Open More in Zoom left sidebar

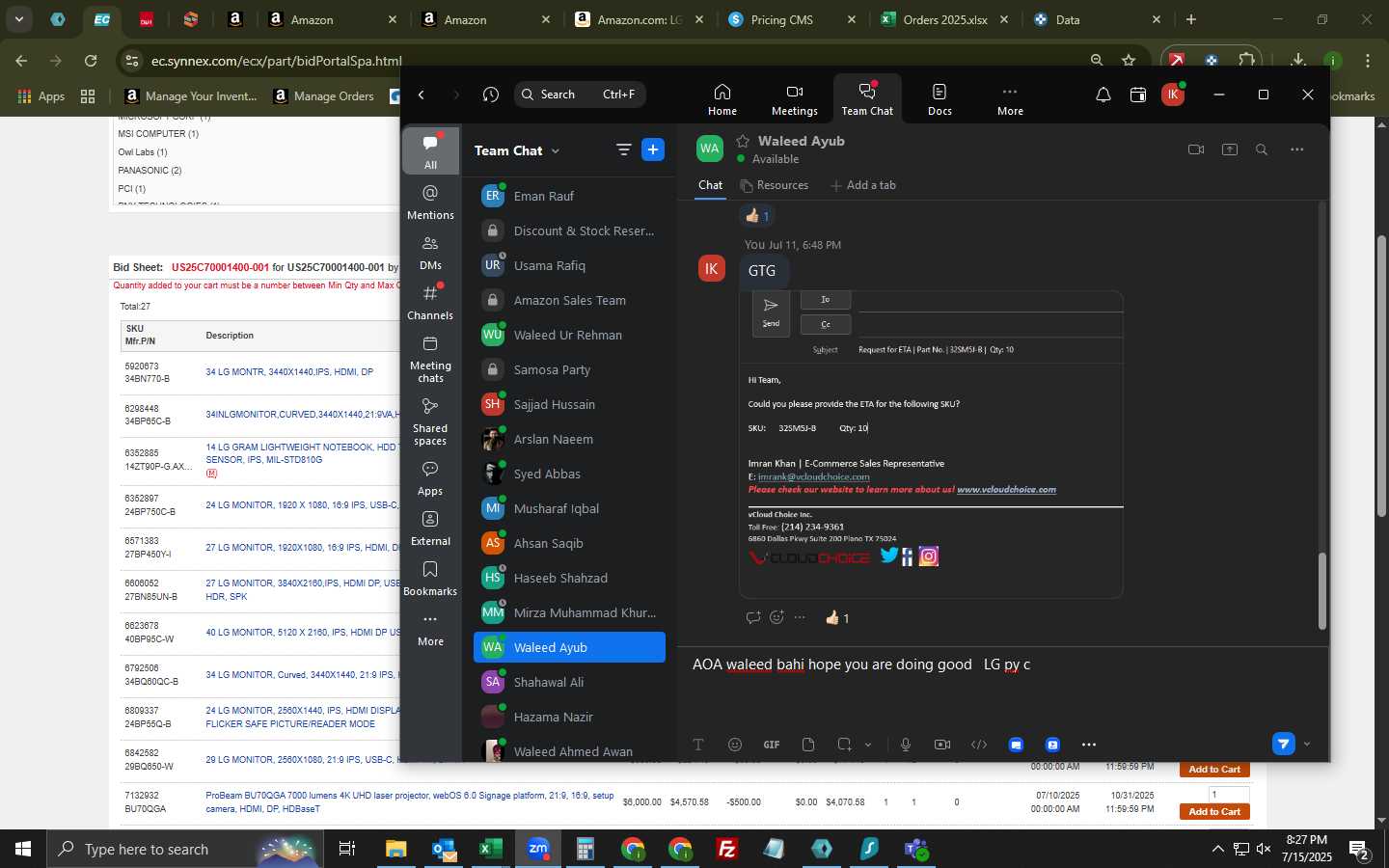tap(430, 629)
